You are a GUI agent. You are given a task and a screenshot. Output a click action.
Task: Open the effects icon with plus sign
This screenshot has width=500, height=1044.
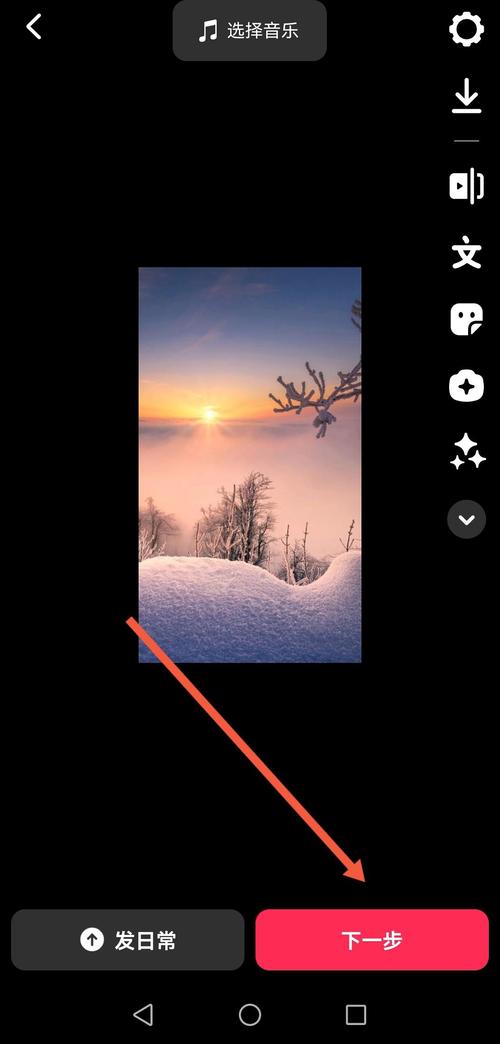tap(466, 386)
